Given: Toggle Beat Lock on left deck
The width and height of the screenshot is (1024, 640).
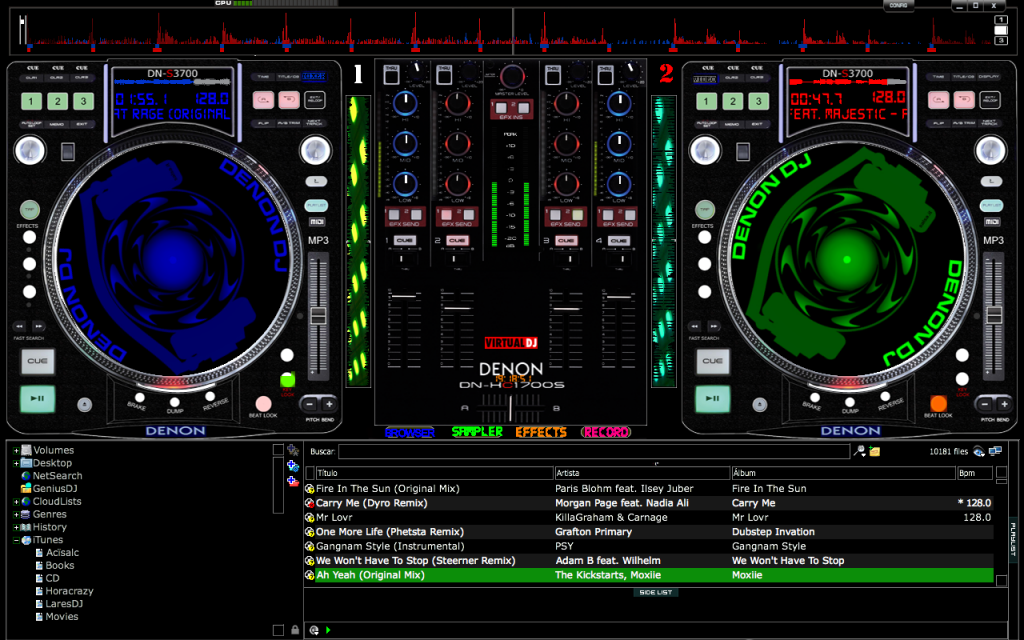Looking at the screenshot, I should [263, 403].
